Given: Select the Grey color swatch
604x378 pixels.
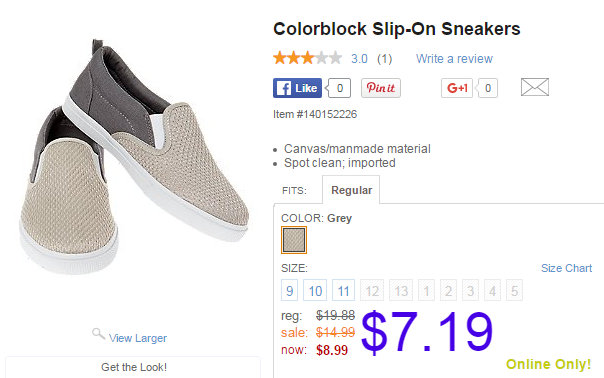Looking at the screenshot, I should (x=294, y=240).
